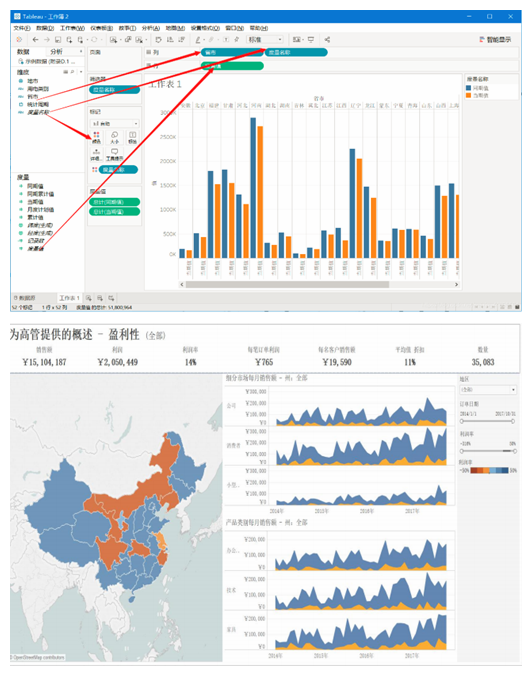Open the 文件(F) menu
The width and height of the screenshot is (532, 676).
tap(22, 28)
